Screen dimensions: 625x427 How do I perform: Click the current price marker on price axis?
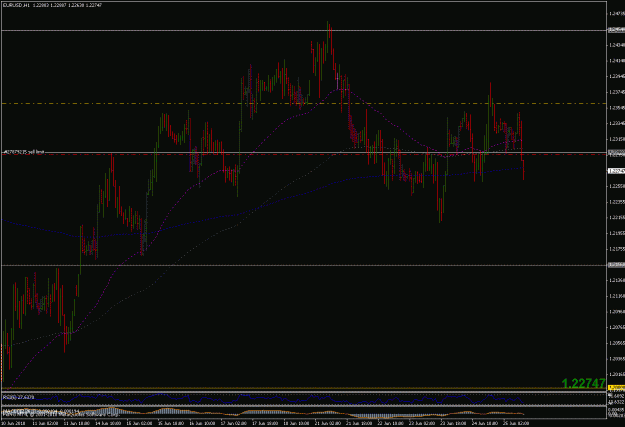(616, 171)
